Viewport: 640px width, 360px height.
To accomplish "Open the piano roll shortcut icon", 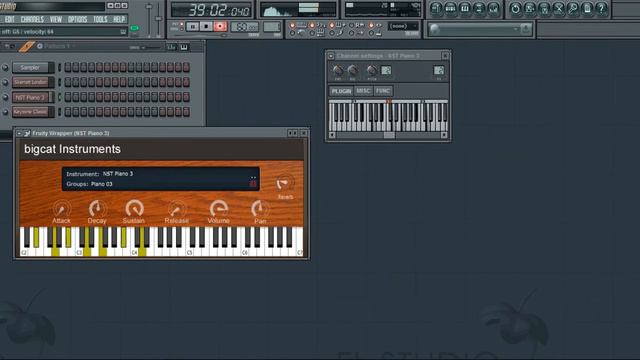I will (464, 8).
